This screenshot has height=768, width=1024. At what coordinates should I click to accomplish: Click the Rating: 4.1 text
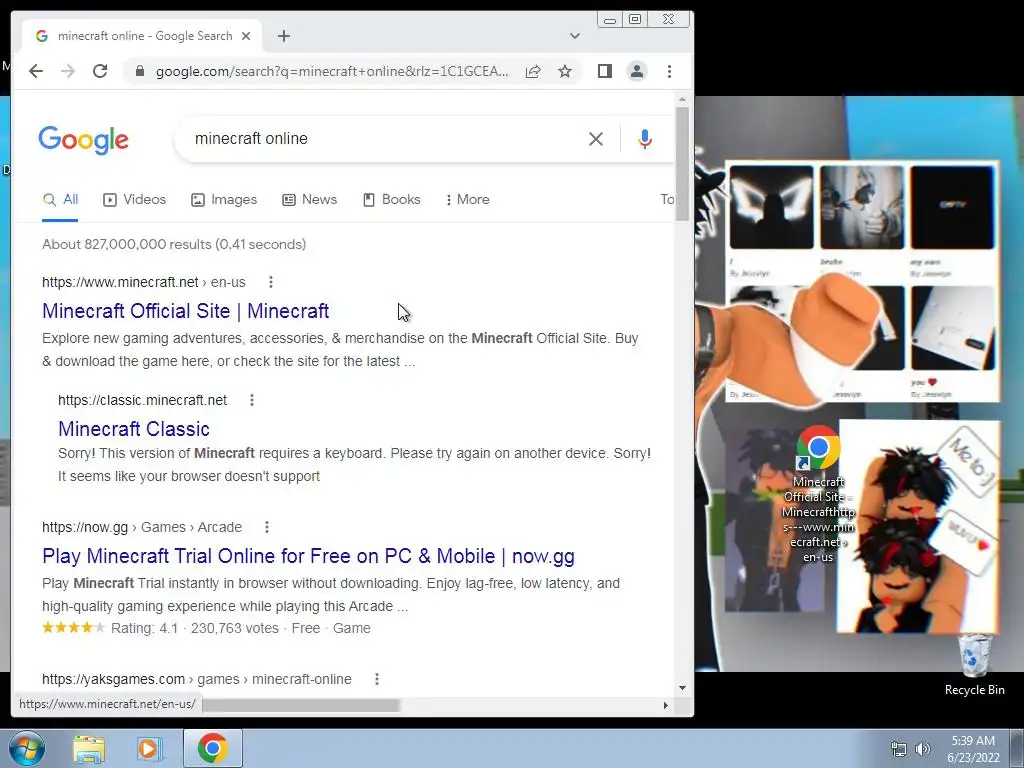click(x=144, y=628)
